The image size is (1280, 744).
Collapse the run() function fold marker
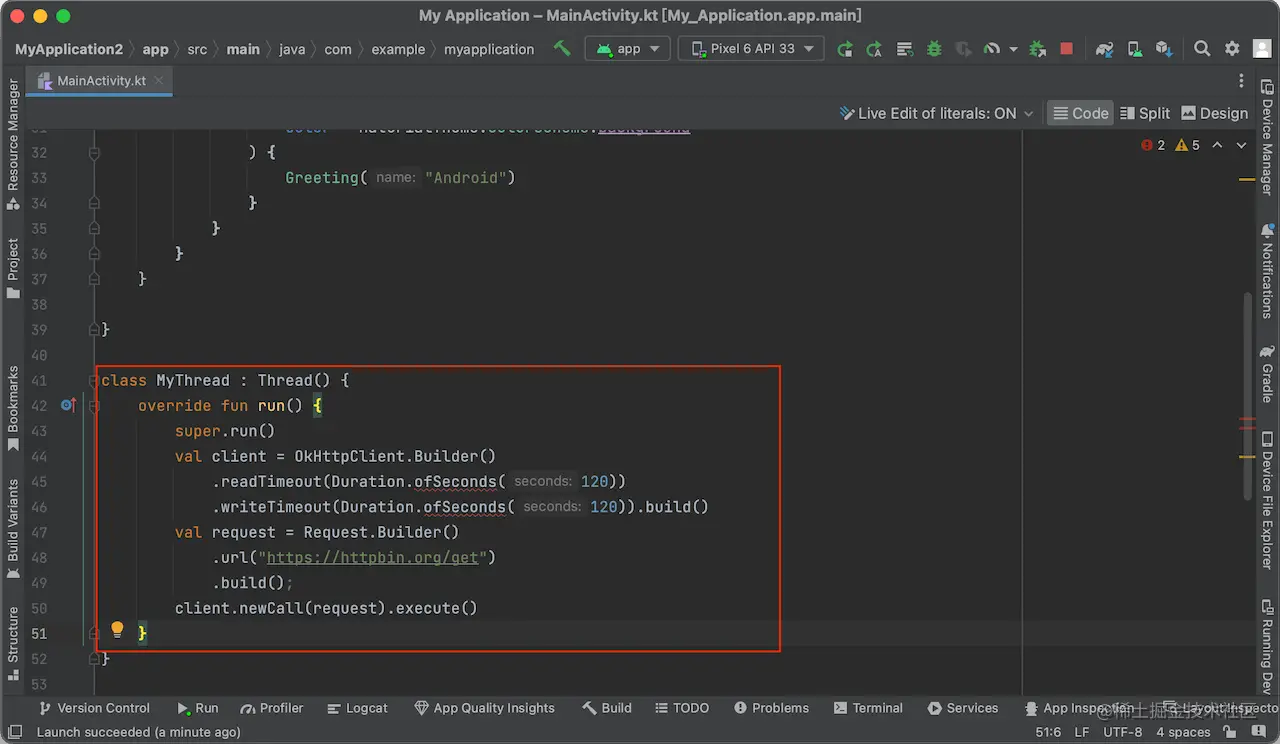pos(94,405)
